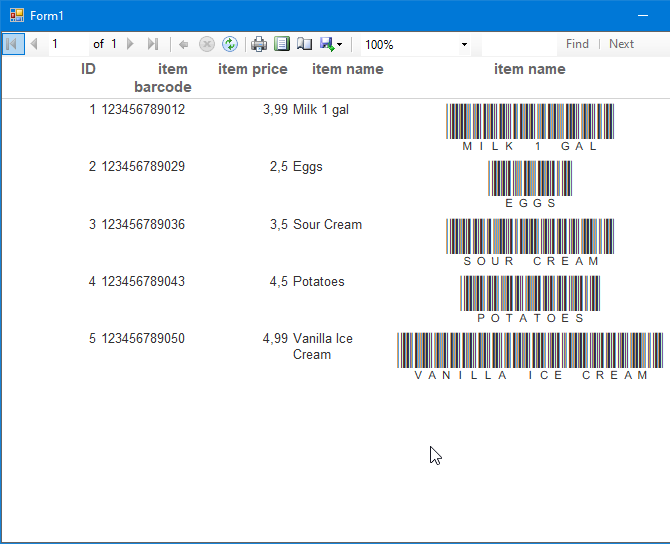Click the Find link

pos(577,44)
